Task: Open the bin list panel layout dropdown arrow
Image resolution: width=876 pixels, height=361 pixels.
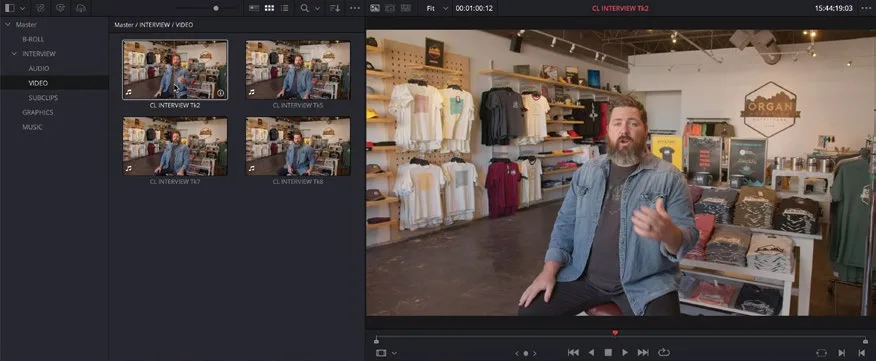Action: 23,8
